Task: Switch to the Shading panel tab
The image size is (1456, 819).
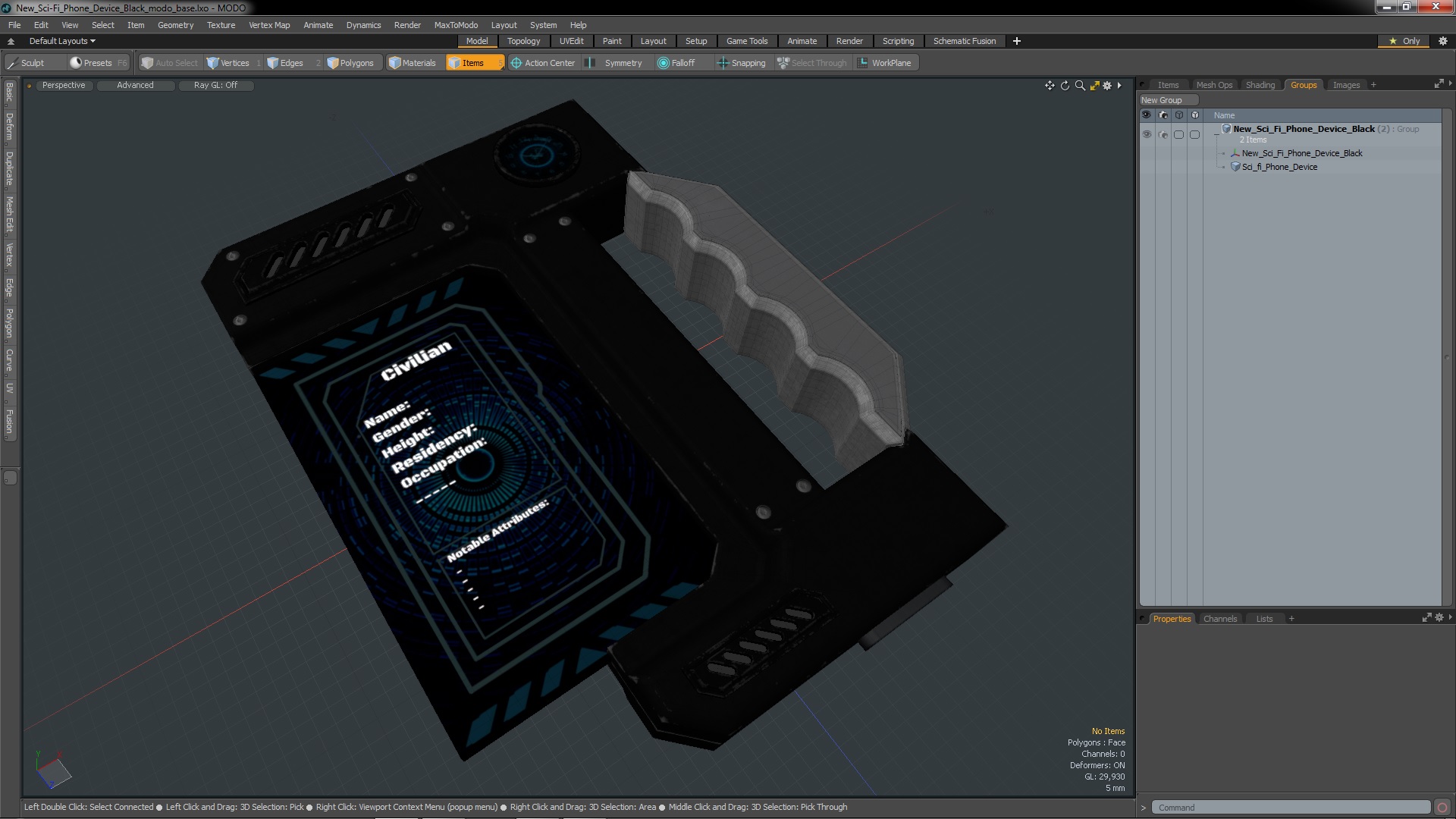Action: 1260,85
